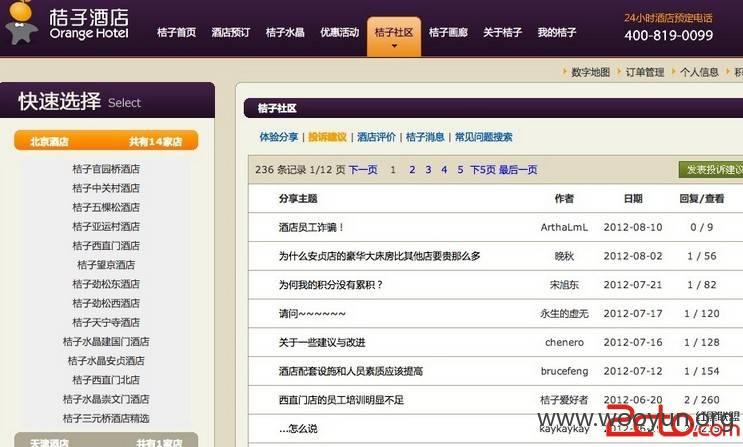The height and width of the screenshot is (447, 743).
Task: Select 桔子劲松东酒店 in the sidebar
Action: tap(106, 284)
